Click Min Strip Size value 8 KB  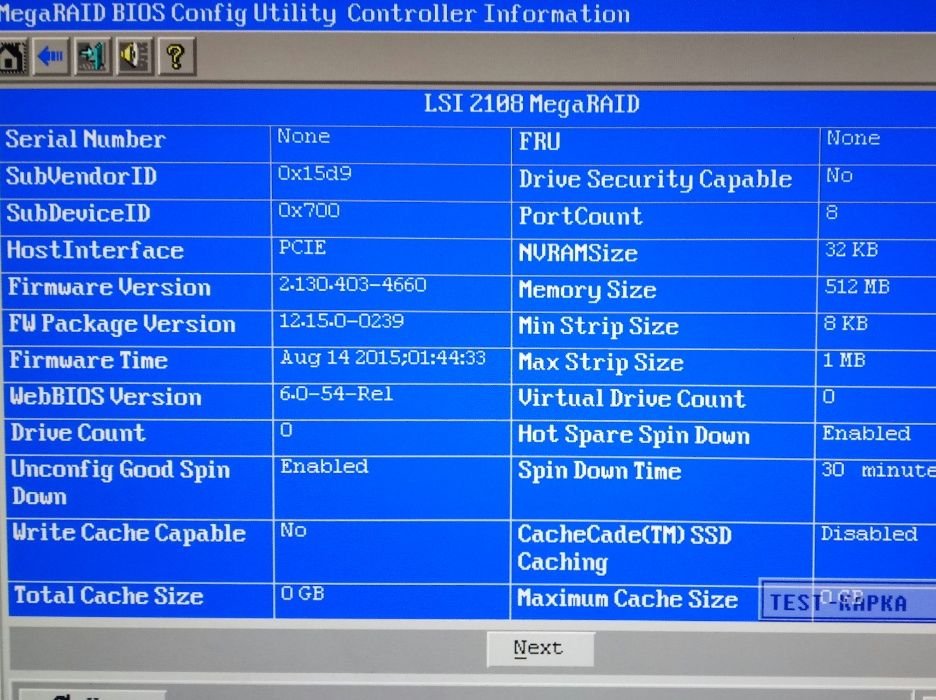coord(846,323)
